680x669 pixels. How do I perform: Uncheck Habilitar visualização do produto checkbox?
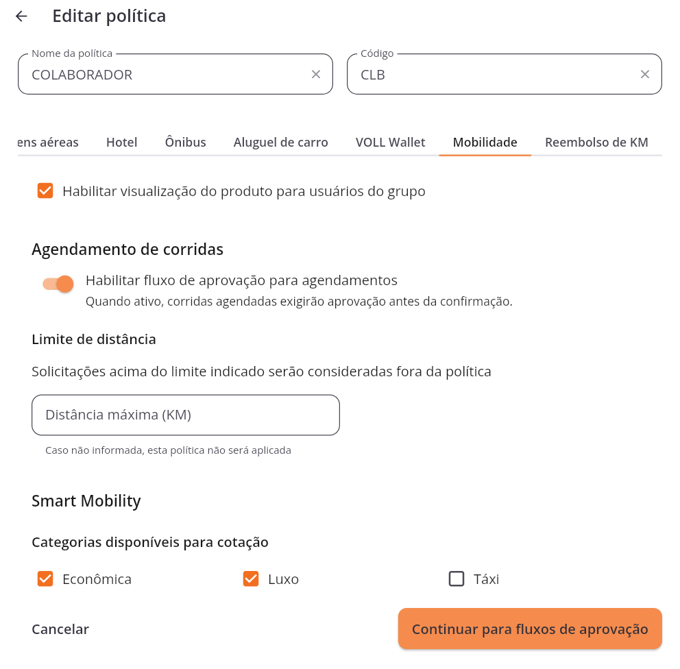(x=45, y=191)
